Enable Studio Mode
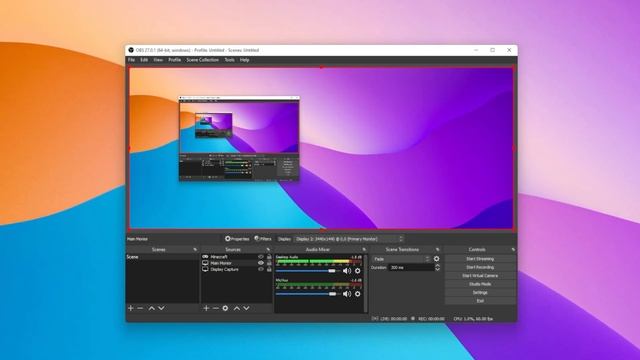The height and width of the screenshot is (360, 640). pos(480,284)
